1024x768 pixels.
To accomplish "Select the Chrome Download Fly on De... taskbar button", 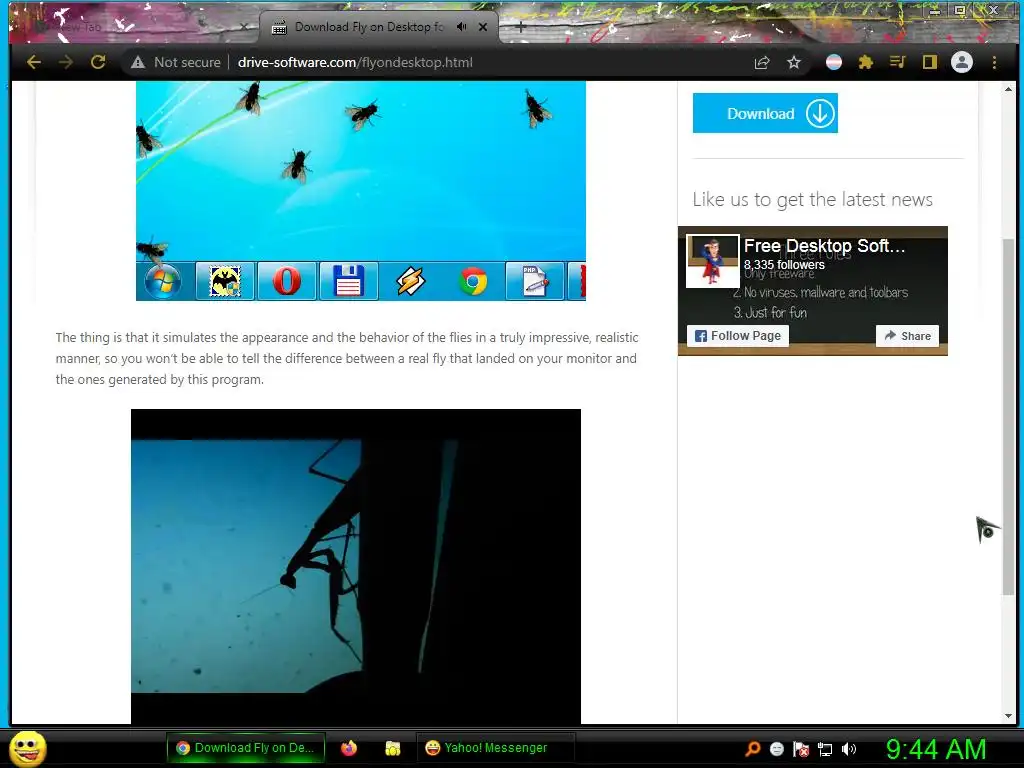I will click(x=246, y=748).
